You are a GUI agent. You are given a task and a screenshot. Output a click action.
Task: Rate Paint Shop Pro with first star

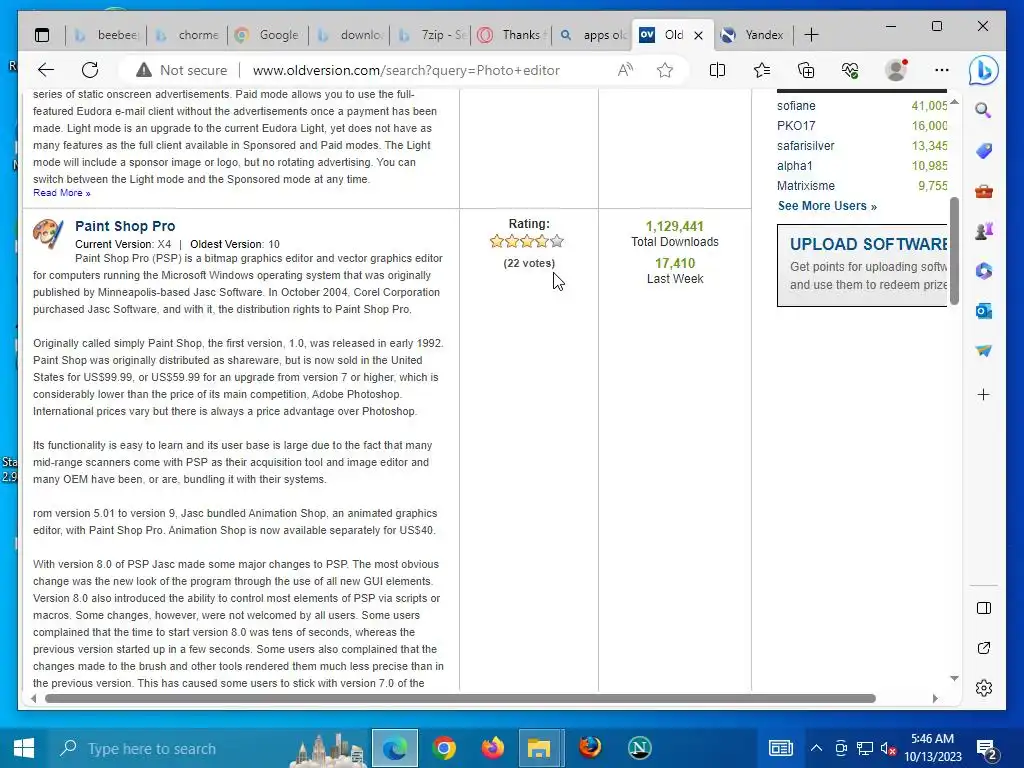point(497,242)
